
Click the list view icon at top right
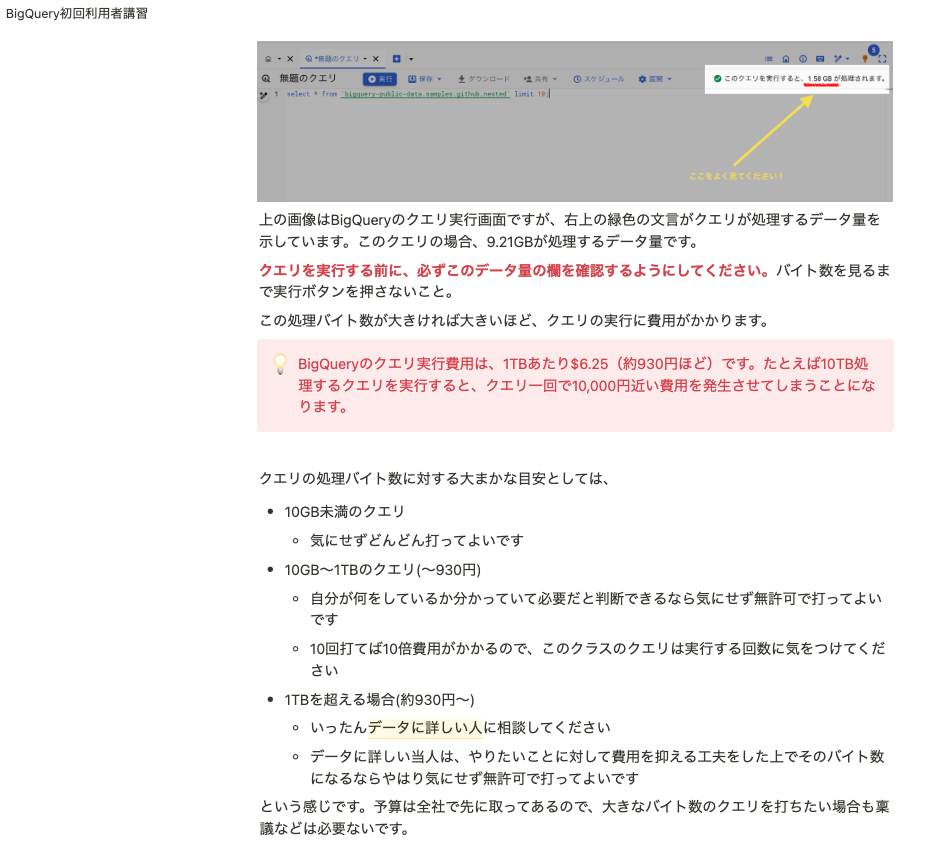(x=769, y=59)
